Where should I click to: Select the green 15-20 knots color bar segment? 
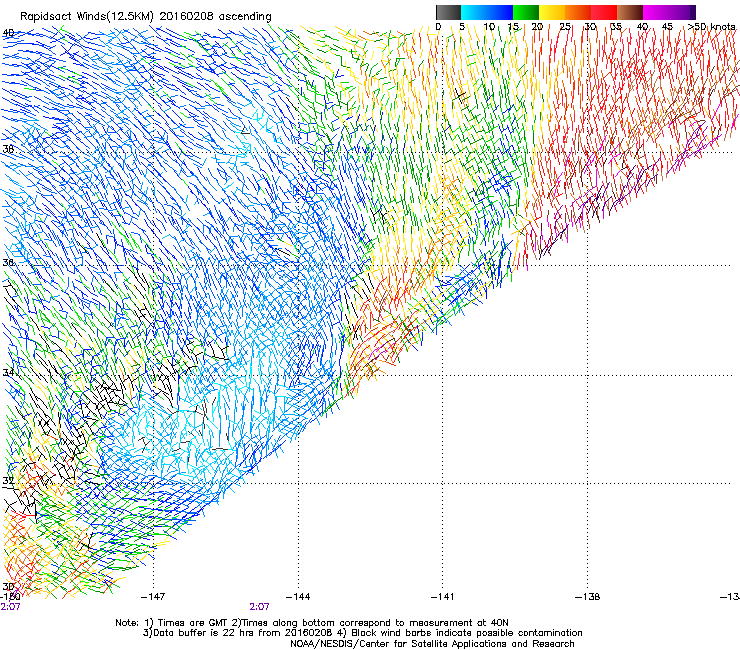click(526, 12)
